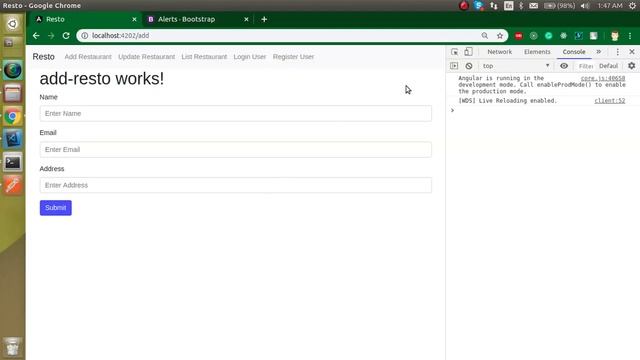Go to the Login User page

tap(250, 57)
